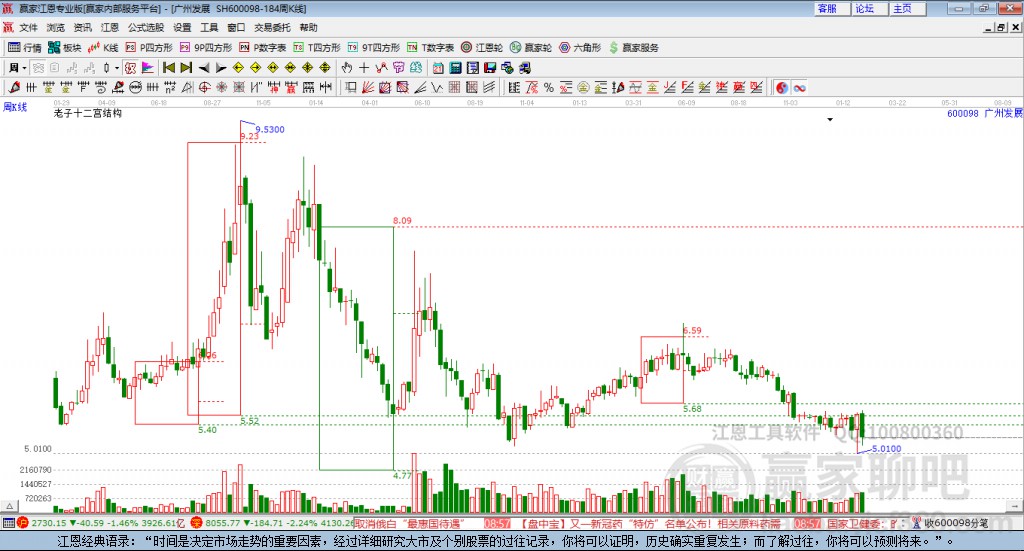Click the circular target crosshair icon

pos(204,87)
